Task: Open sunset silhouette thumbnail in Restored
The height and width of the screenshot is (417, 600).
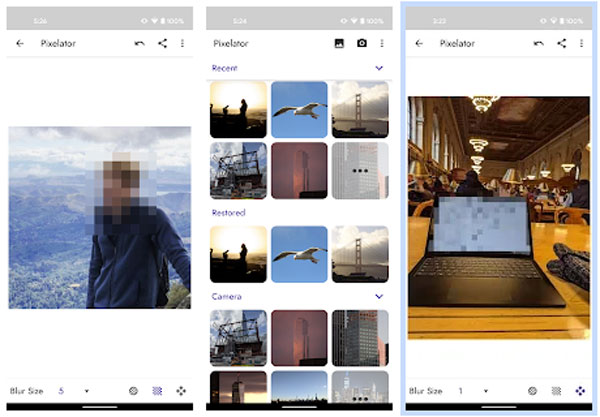Action: click(238, 254)
